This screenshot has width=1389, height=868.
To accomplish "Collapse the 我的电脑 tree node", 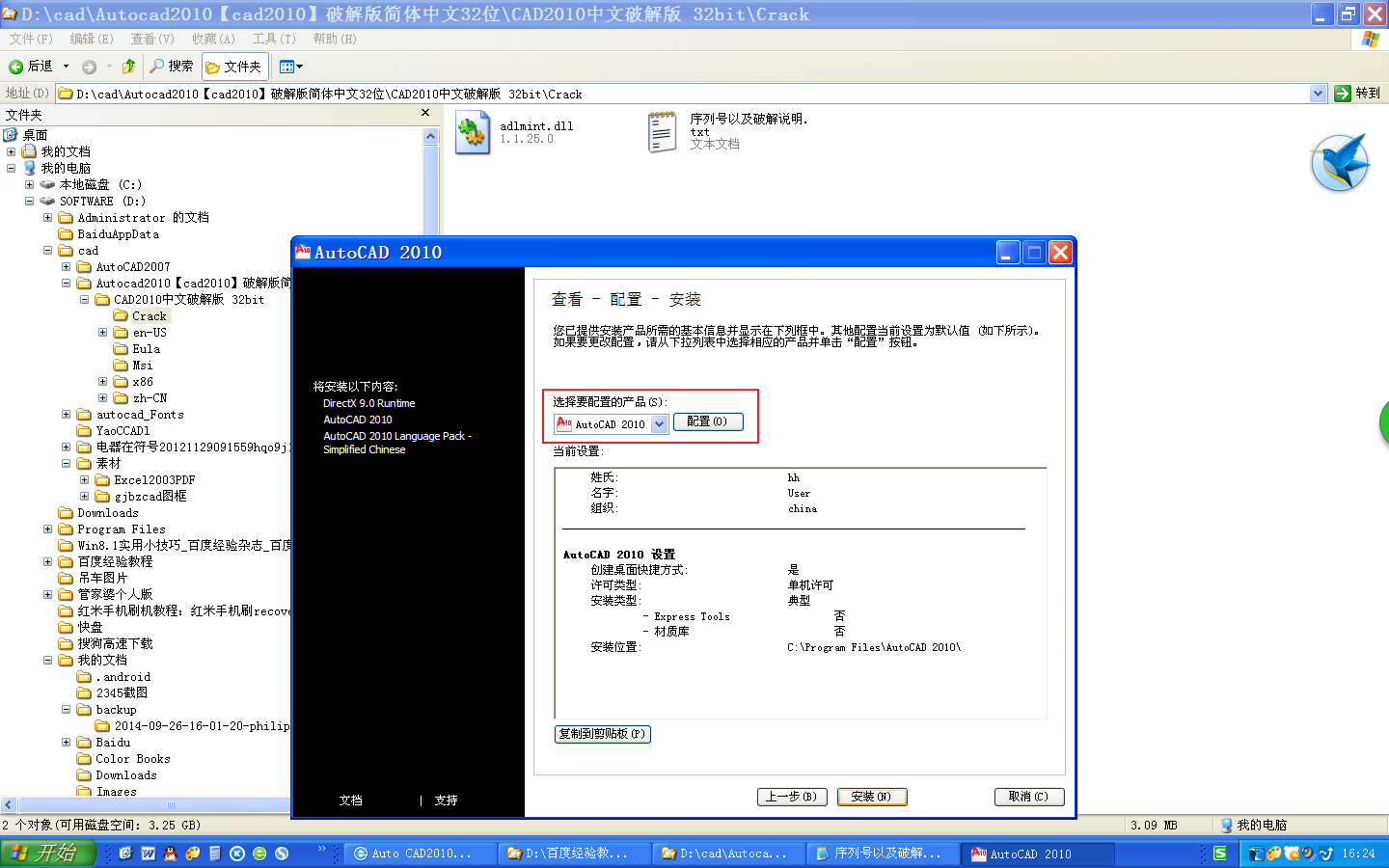I will tap(11, 168).
